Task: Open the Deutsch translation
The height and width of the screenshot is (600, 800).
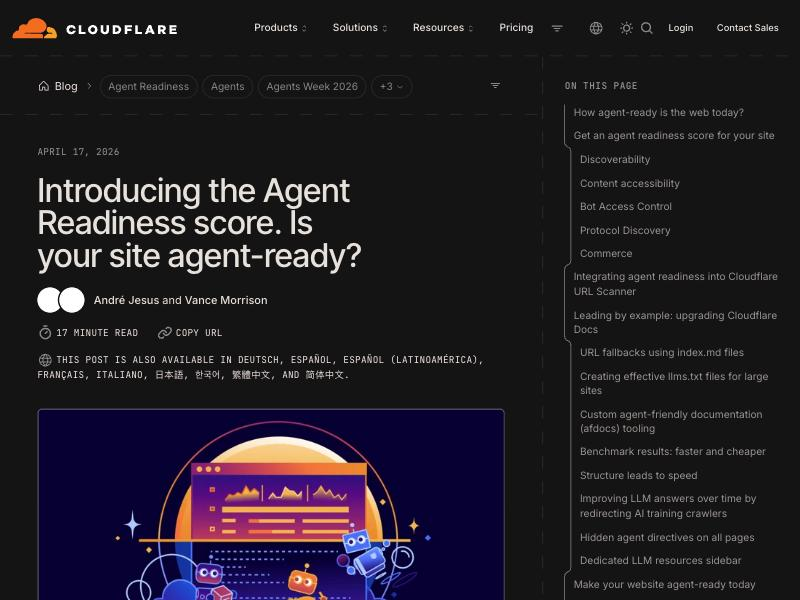Action: tap(258, 360)
